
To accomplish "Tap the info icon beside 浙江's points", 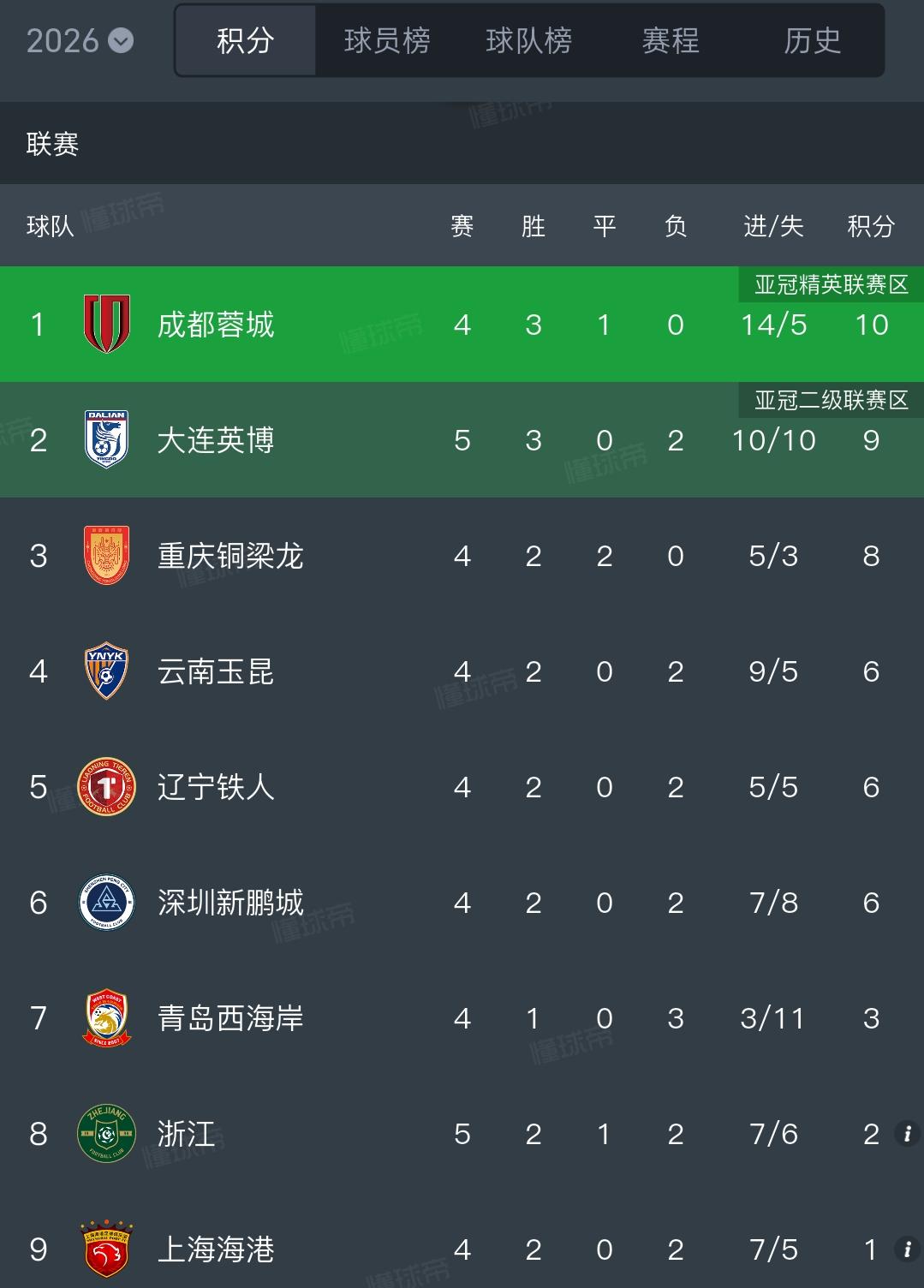I will point(907,1134).
